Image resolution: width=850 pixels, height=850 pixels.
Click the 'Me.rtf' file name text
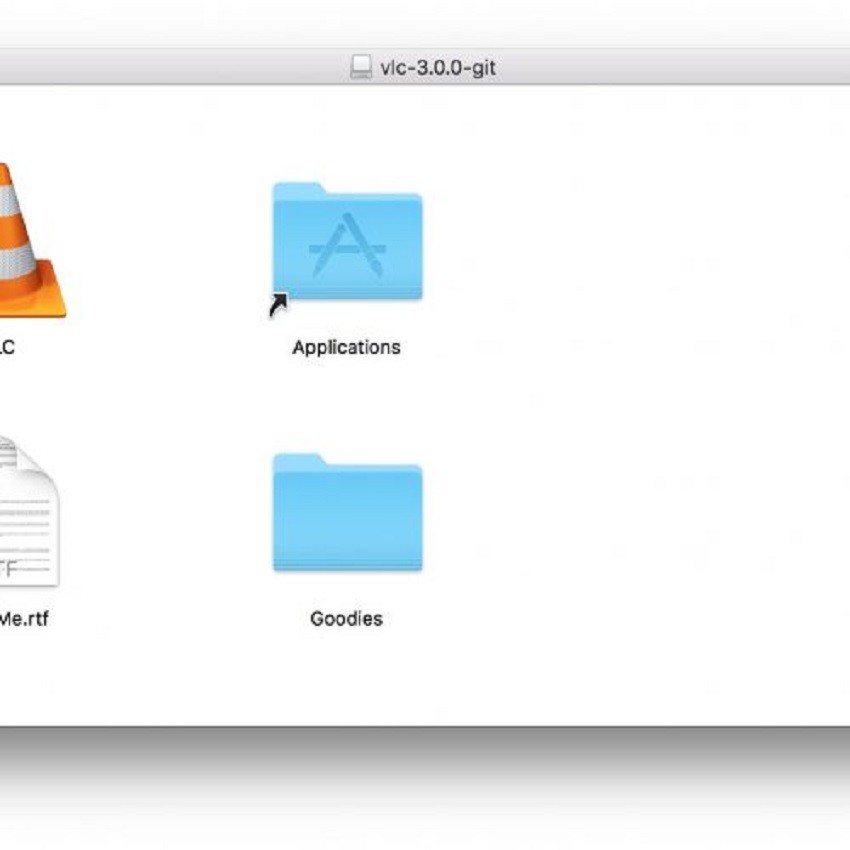coord(24,619)
